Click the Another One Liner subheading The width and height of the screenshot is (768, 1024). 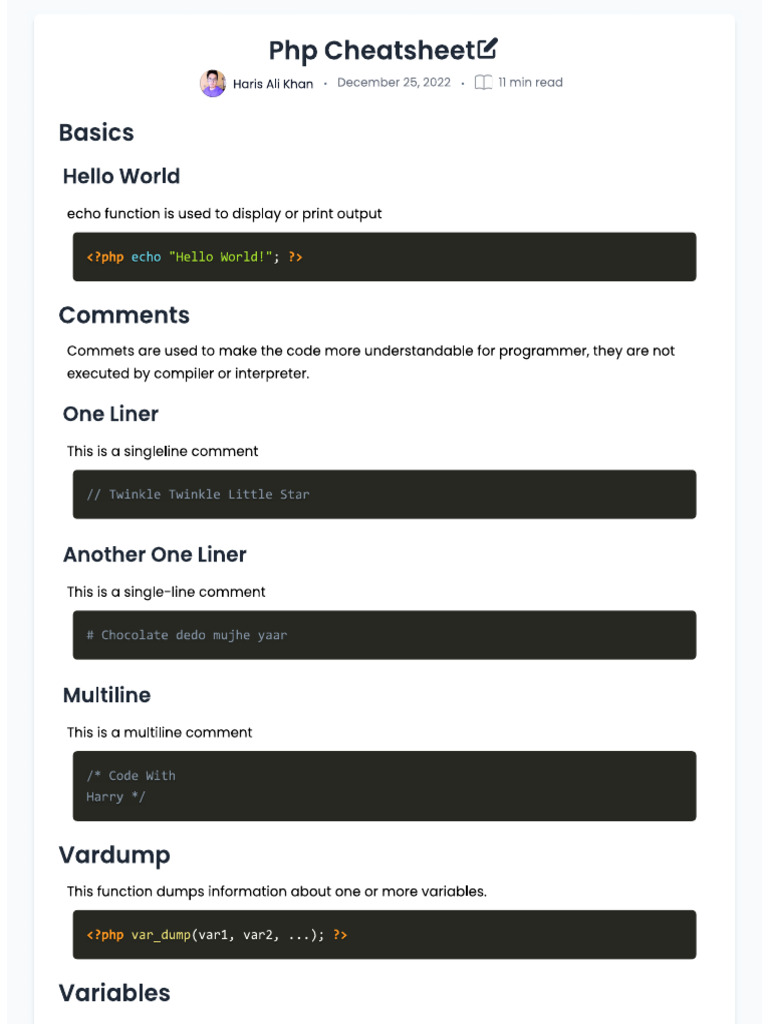154,554
